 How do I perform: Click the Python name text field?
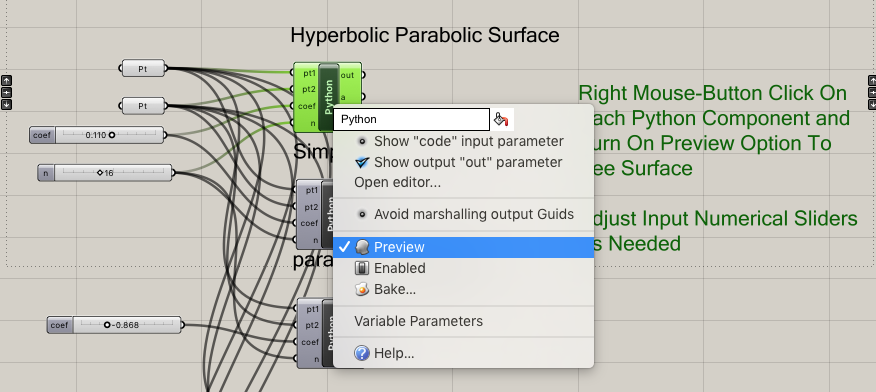[x=412, y=119]
